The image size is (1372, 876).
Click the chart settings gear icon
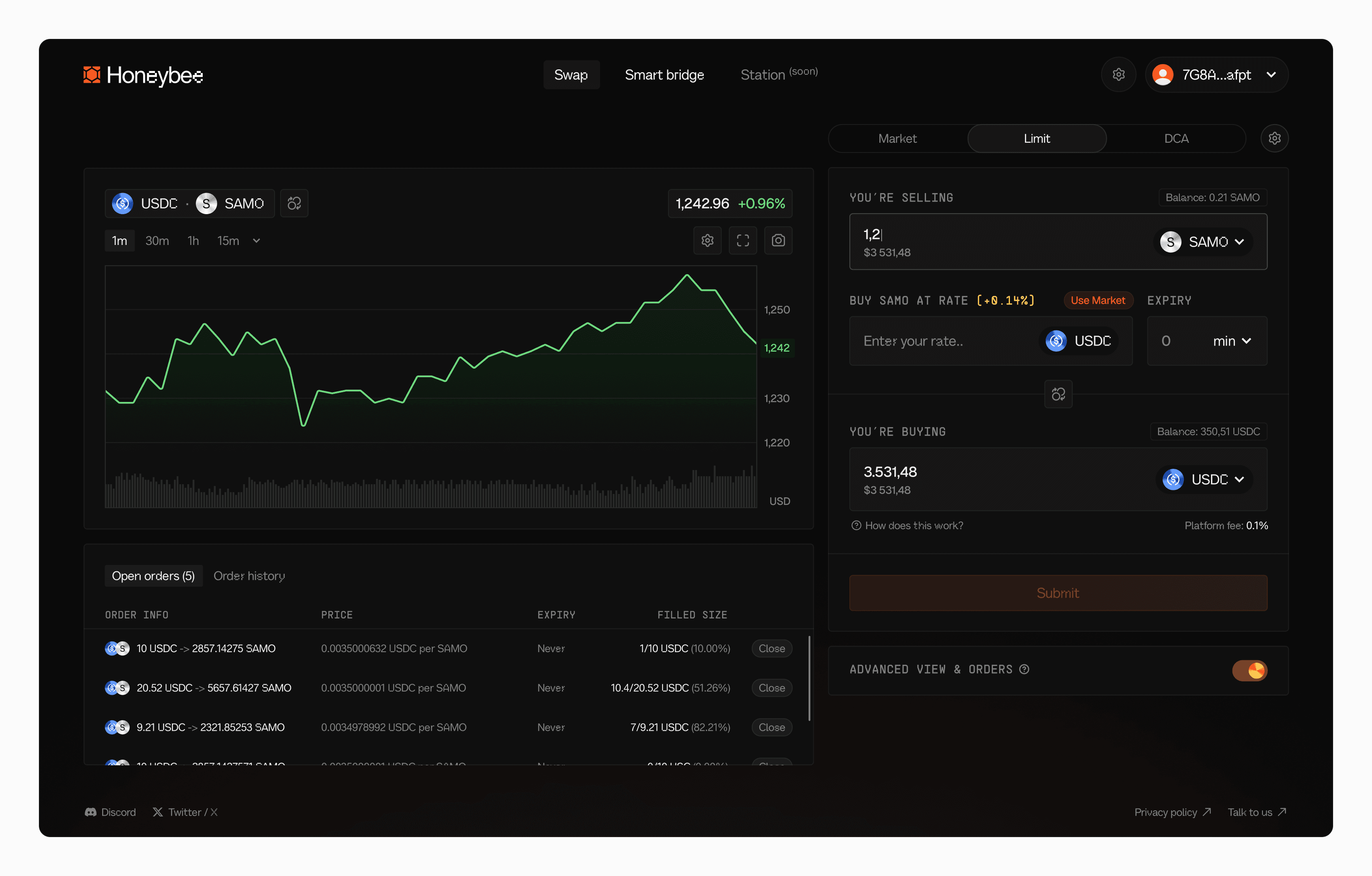[707, 240]
